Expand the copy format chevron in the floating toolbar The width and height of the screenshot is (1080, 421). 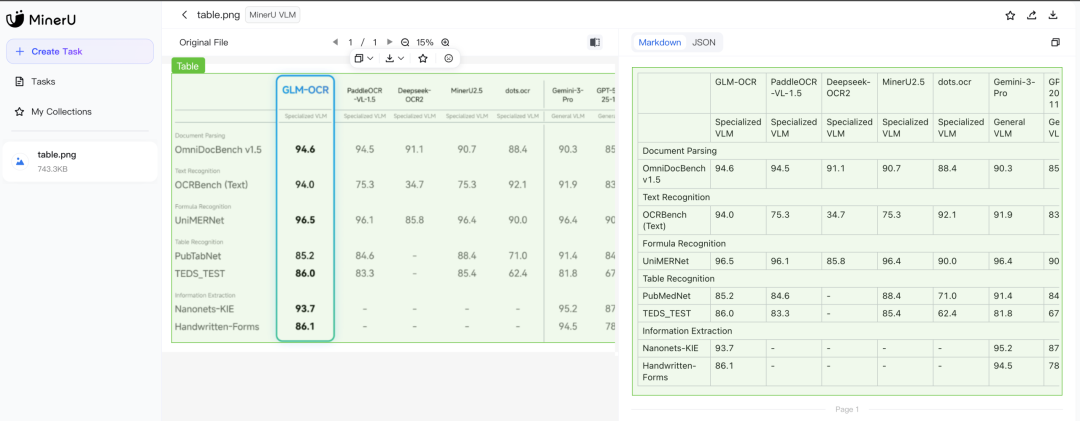tap(370, 59)
